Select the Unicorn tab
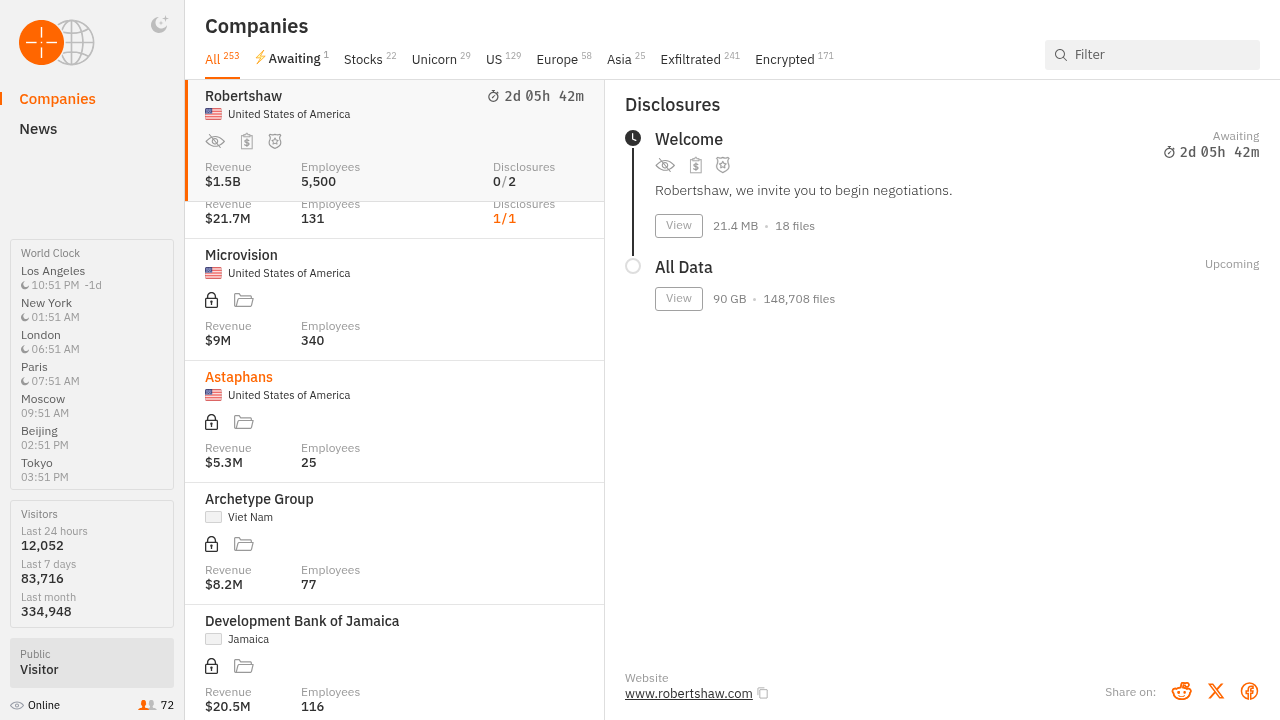This screenshot has height=720, width=1280. point(441,59)
